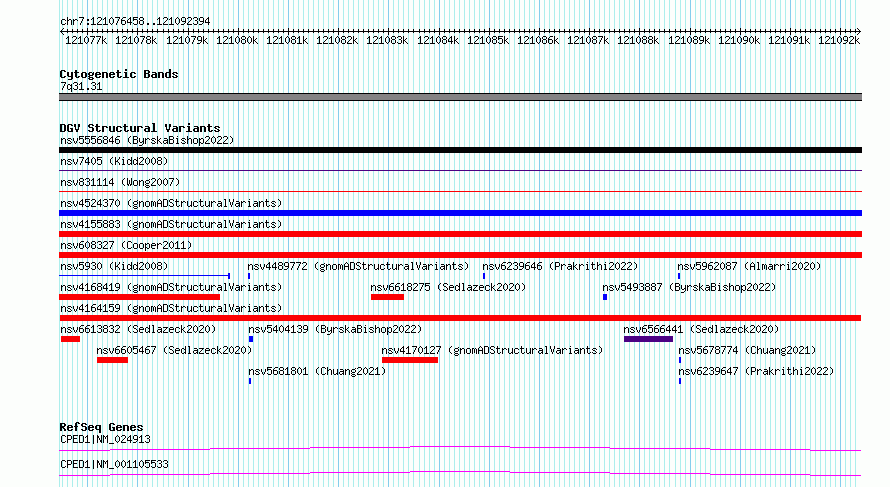Click the 121092k ruler tick label
Viewport: 890px width, 487px height.
pos(839,40)
